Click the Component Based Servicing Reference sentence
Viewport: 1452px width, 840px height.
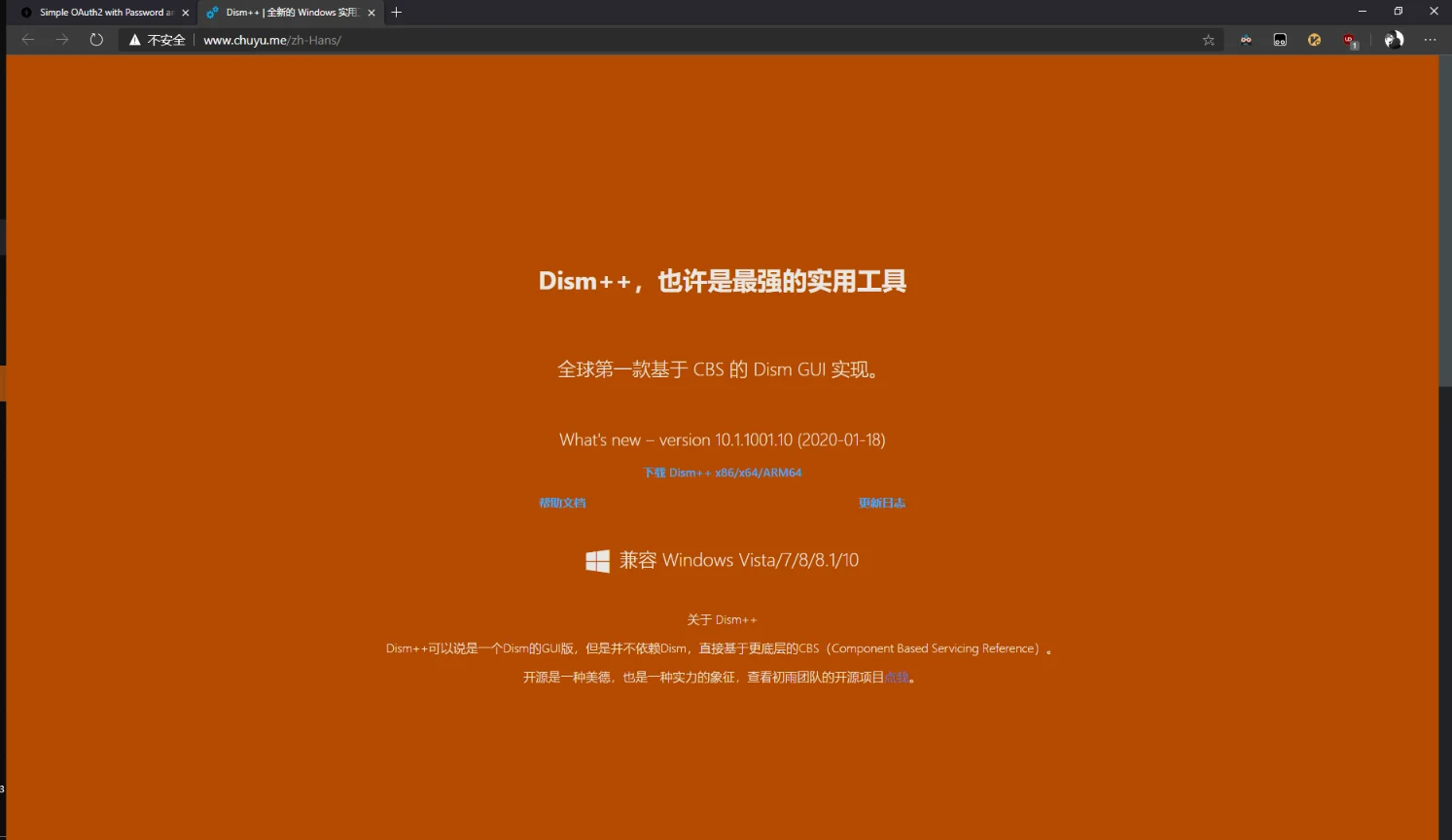click(720, 648)
